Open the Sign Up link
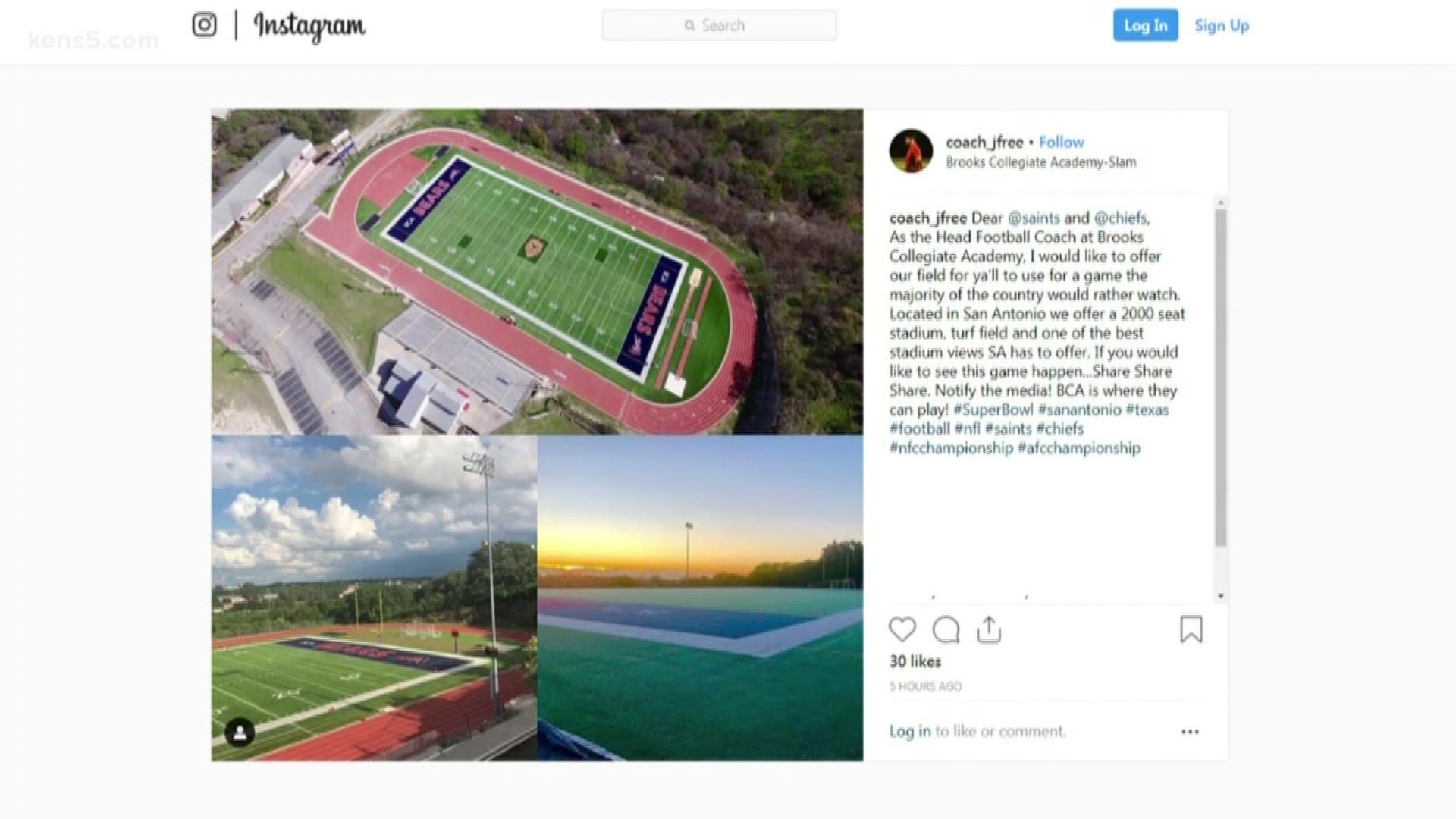This screenshot has width=1456, height=819. (1222, 25)
